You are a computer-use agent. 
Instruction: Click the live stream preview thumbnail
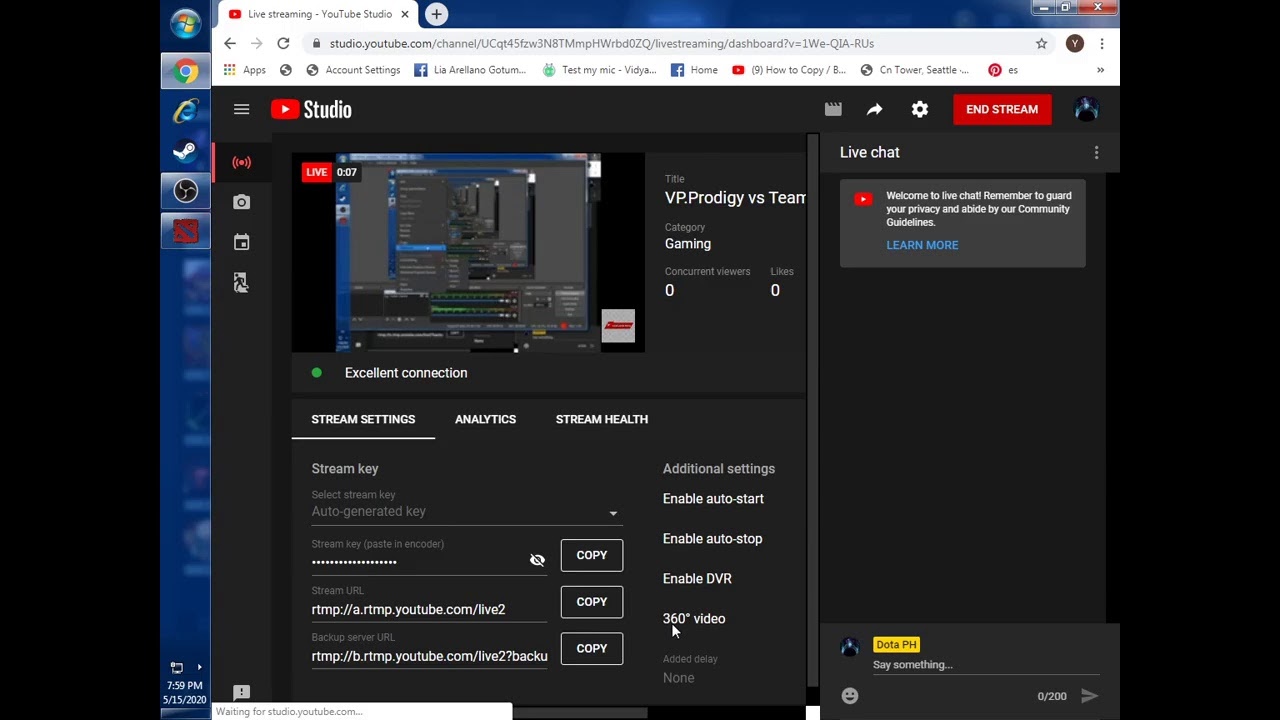(x=468, y=253)
